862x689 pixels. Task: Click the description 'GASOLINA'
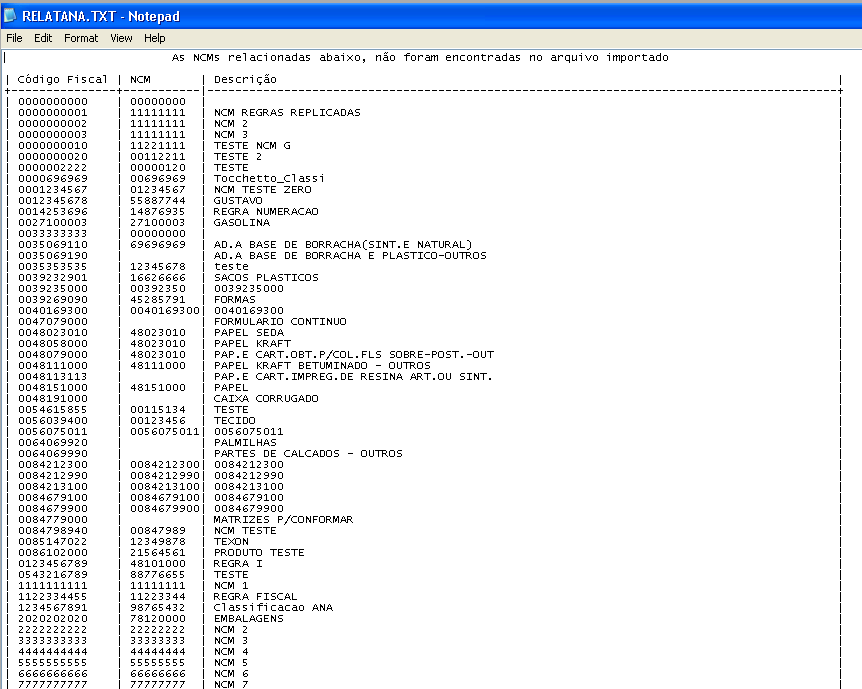242,222
